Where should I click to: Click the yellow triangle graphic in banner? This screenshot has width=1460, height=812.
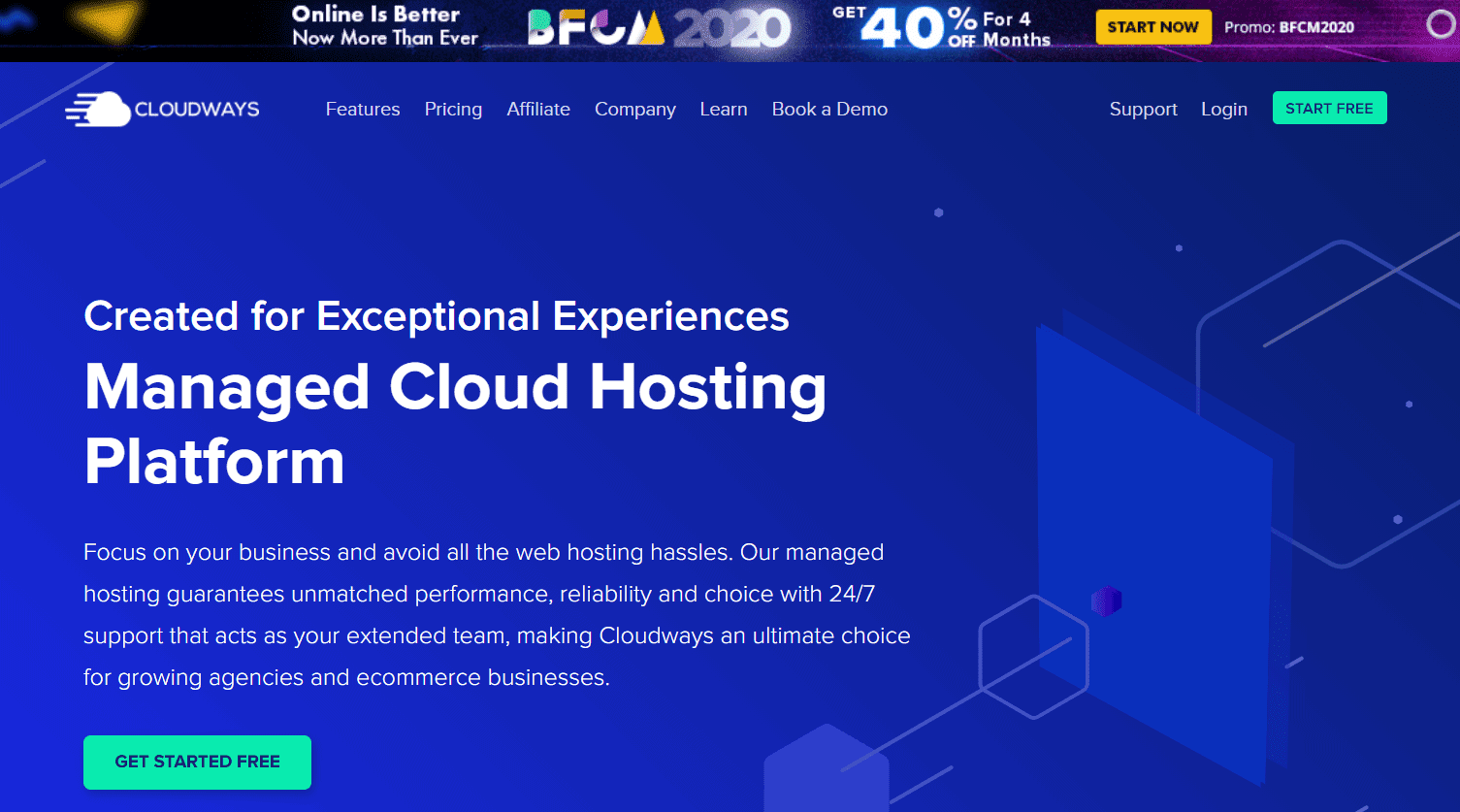108,21
